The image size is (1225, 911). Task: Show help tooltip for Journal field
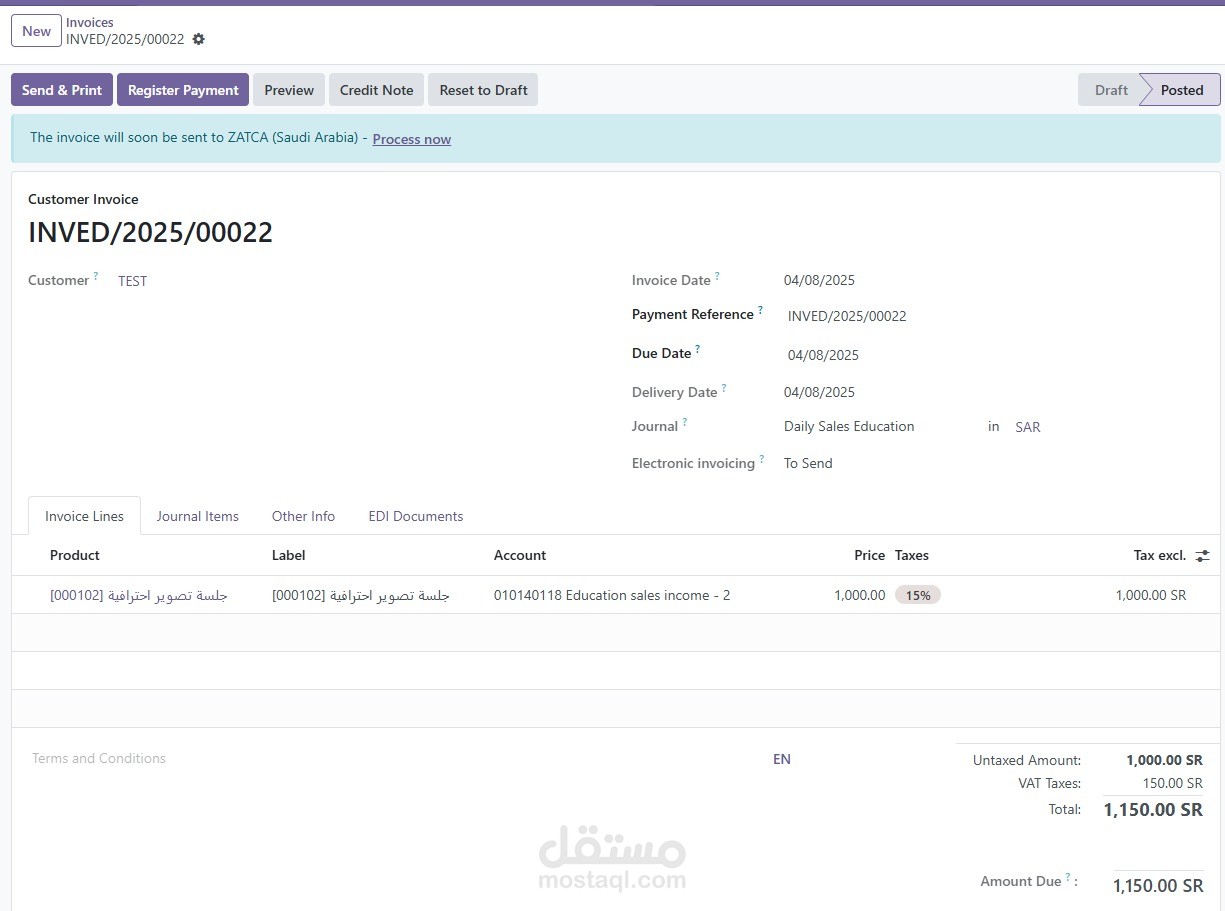pos(685,422)
